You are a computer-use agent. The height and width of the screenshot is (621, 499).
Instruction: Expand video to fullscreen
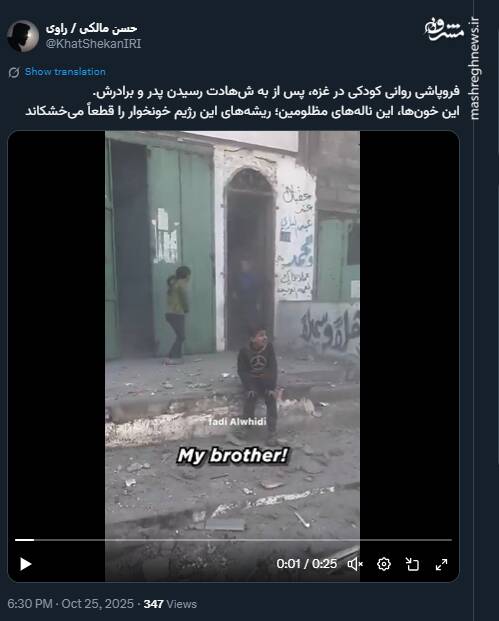(441, 564)
